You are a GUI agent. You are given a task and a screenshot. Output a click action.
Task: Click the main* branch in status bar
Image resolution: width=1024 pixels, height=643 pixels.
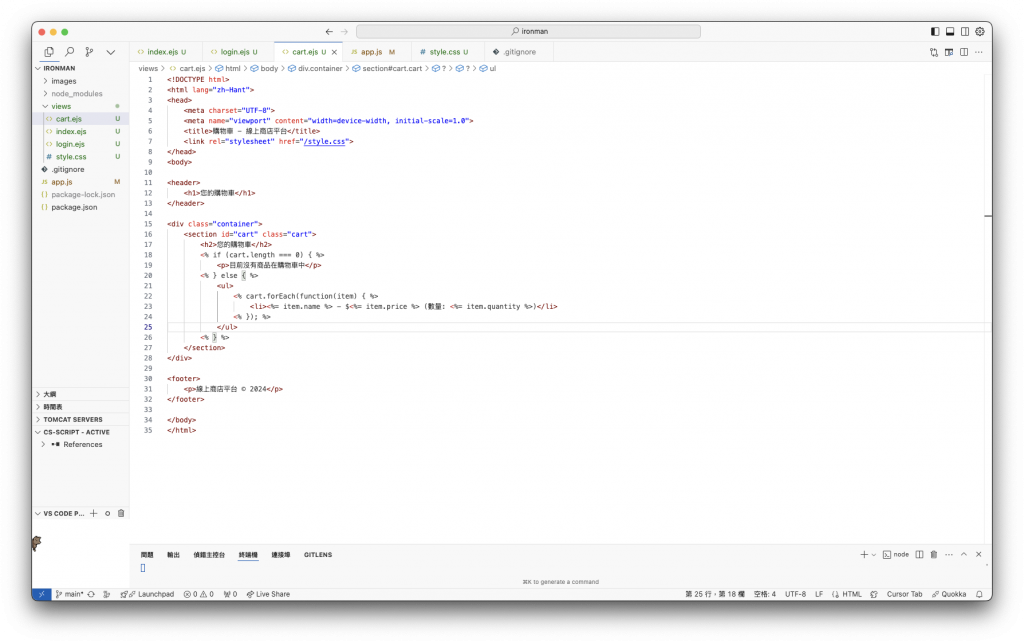point(69,595)
